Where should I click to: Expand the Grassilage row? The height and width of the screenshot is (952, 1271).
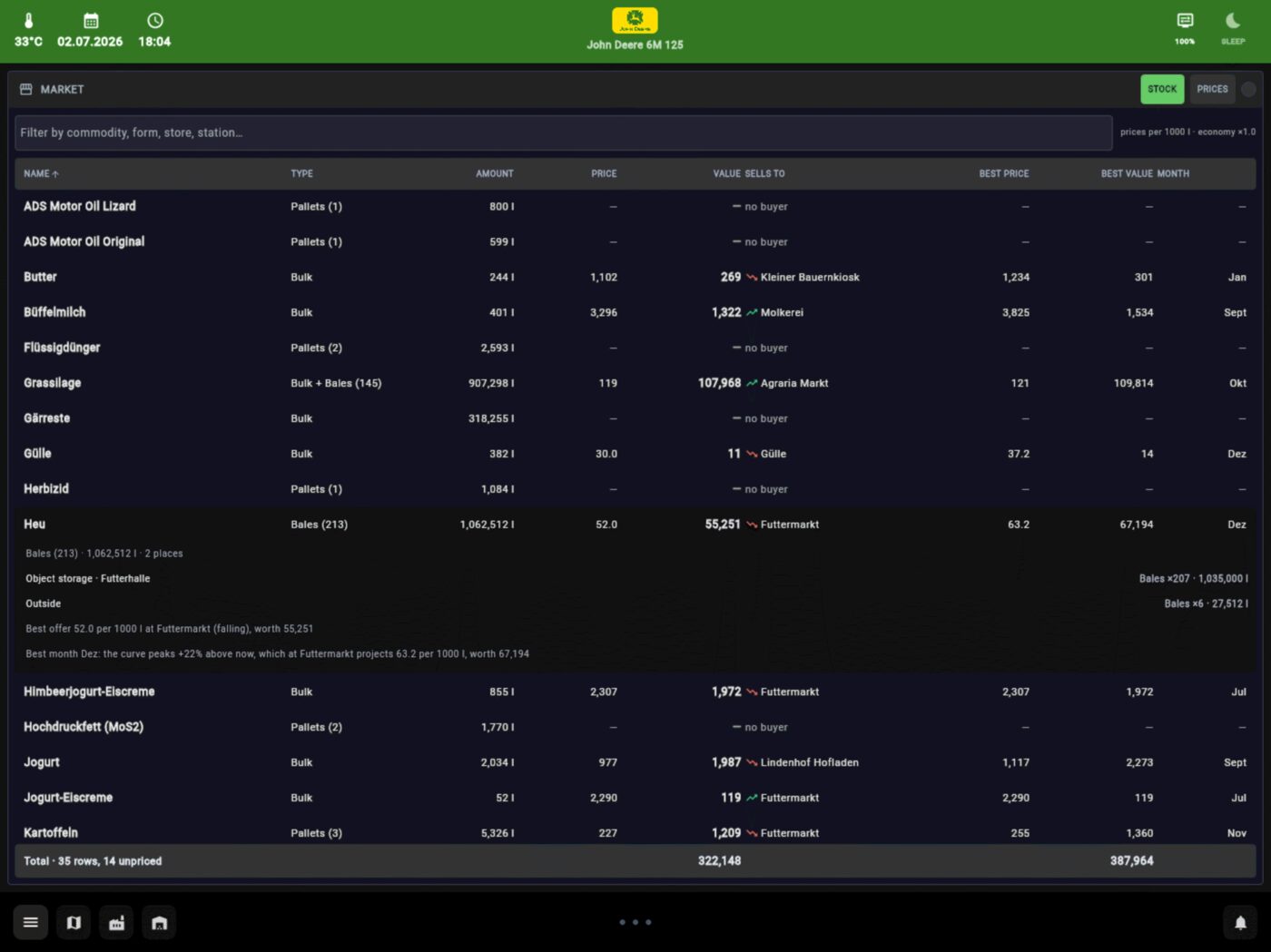coord(635,383)
